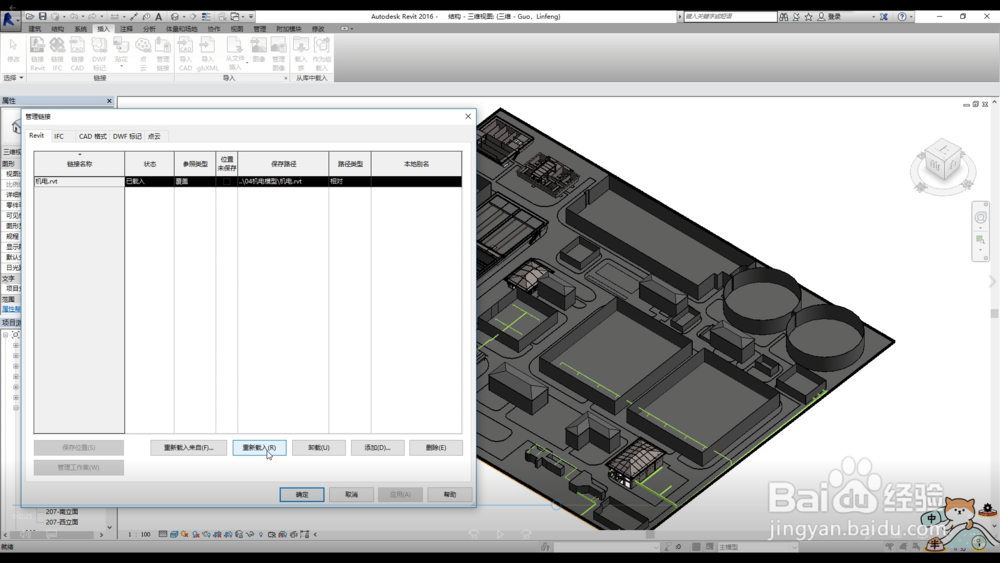The height and width of the screenshot is (563, 1000).
Task: Open the Manage (管理) ribbon tab
Action: coord(260,29)
